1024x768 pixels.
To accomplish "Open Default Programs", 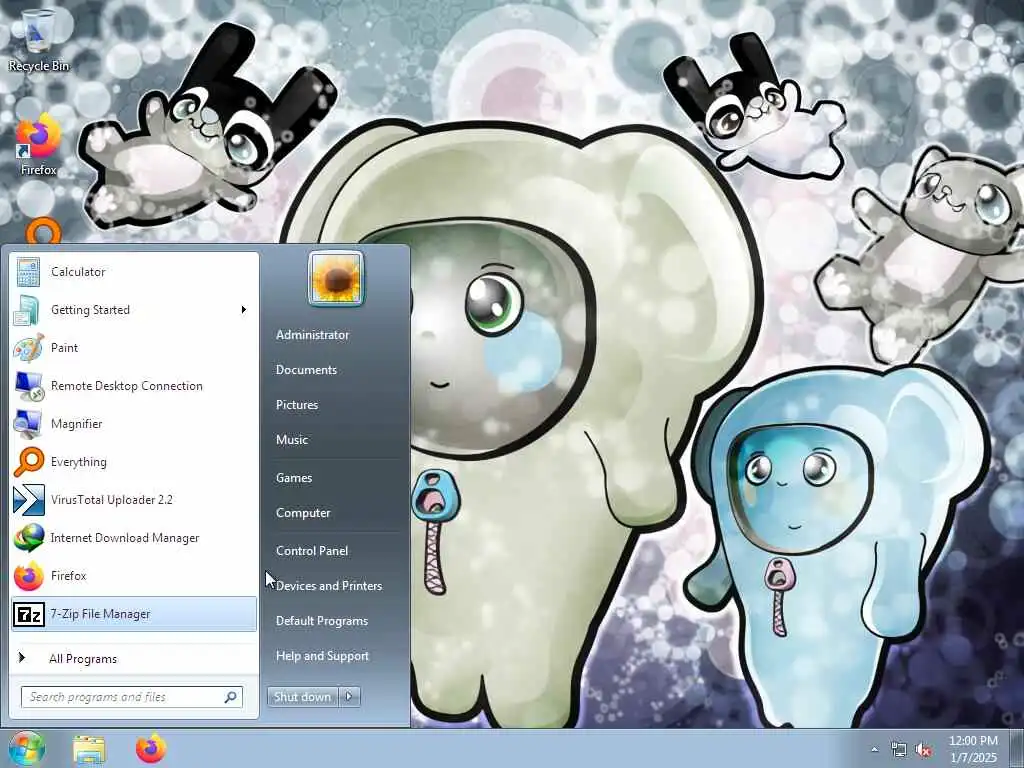I will (x=322, y=621).
